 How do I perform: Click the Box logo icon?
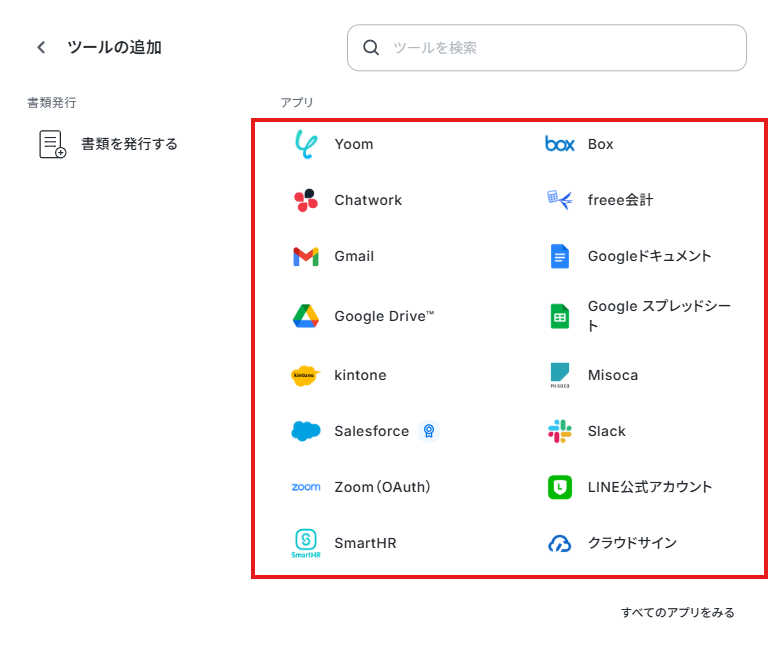click(x=559, y=144)
